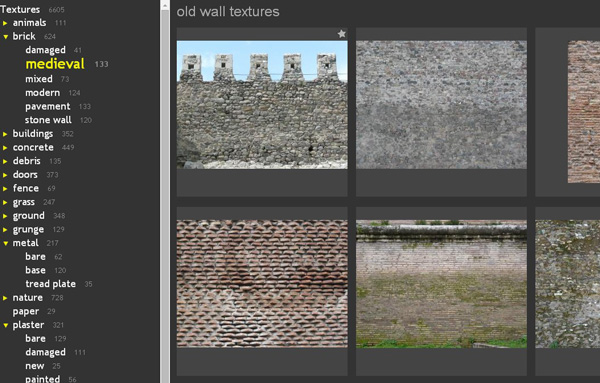Expand the nature category arrow
The image size is (600, 383).
tap(5, 298)
